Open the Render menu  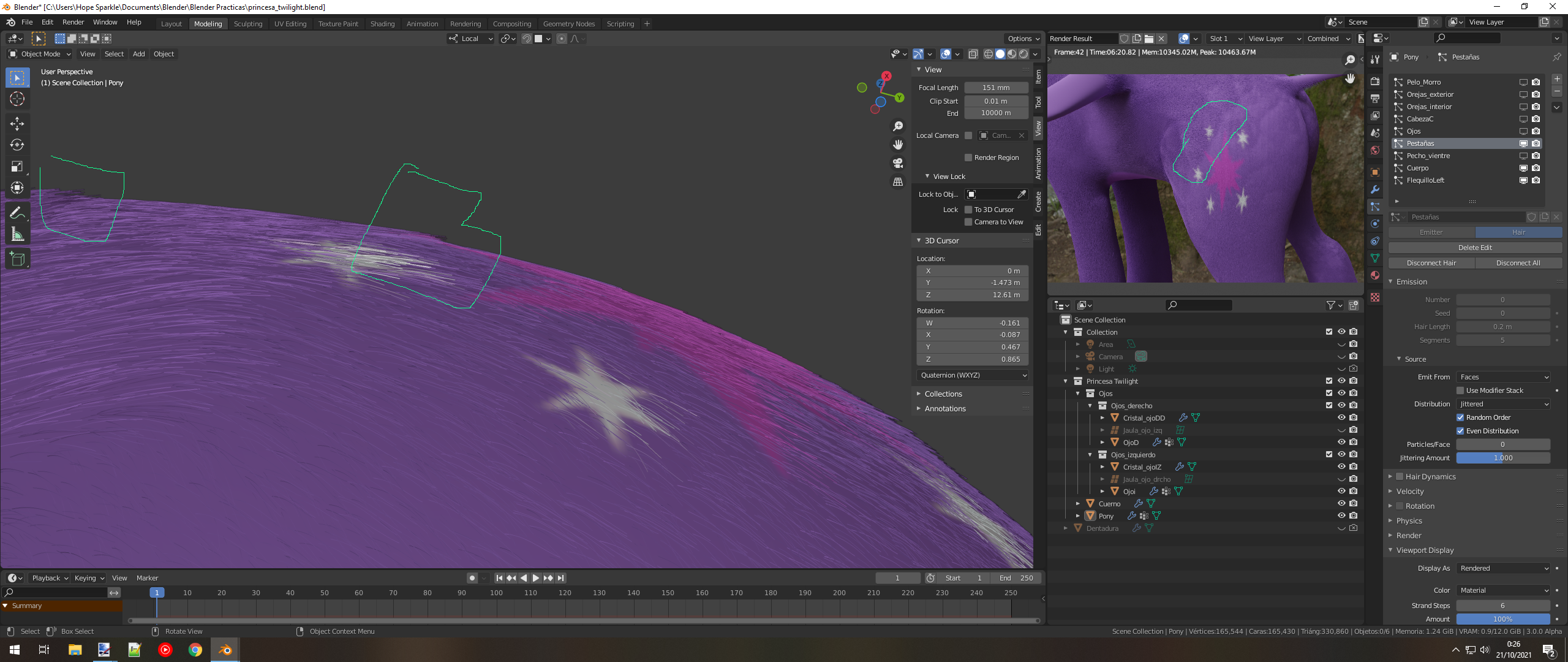[73, 22]
